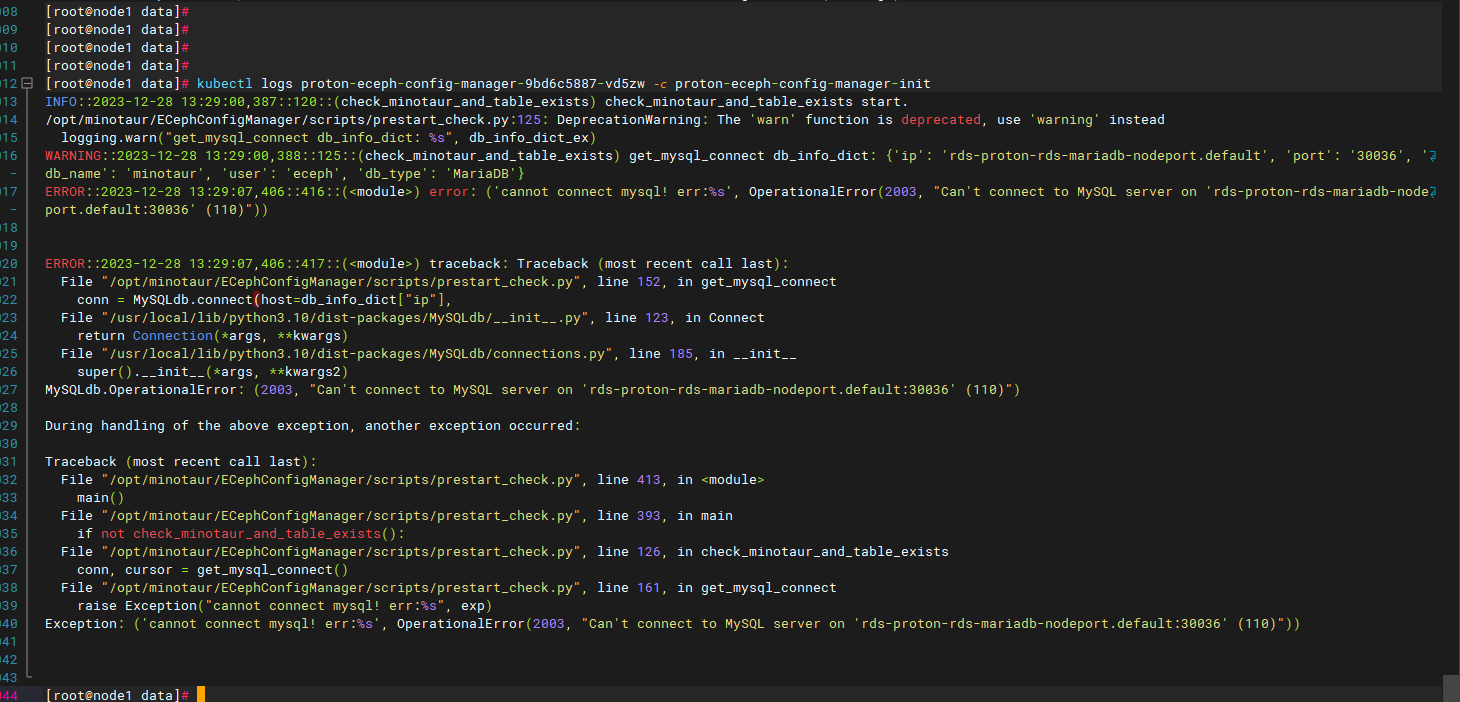The image size is (1460, 702).
Task: Click the 'line 152, in get_mysql_connect' file line
Action: coord(449,282)
